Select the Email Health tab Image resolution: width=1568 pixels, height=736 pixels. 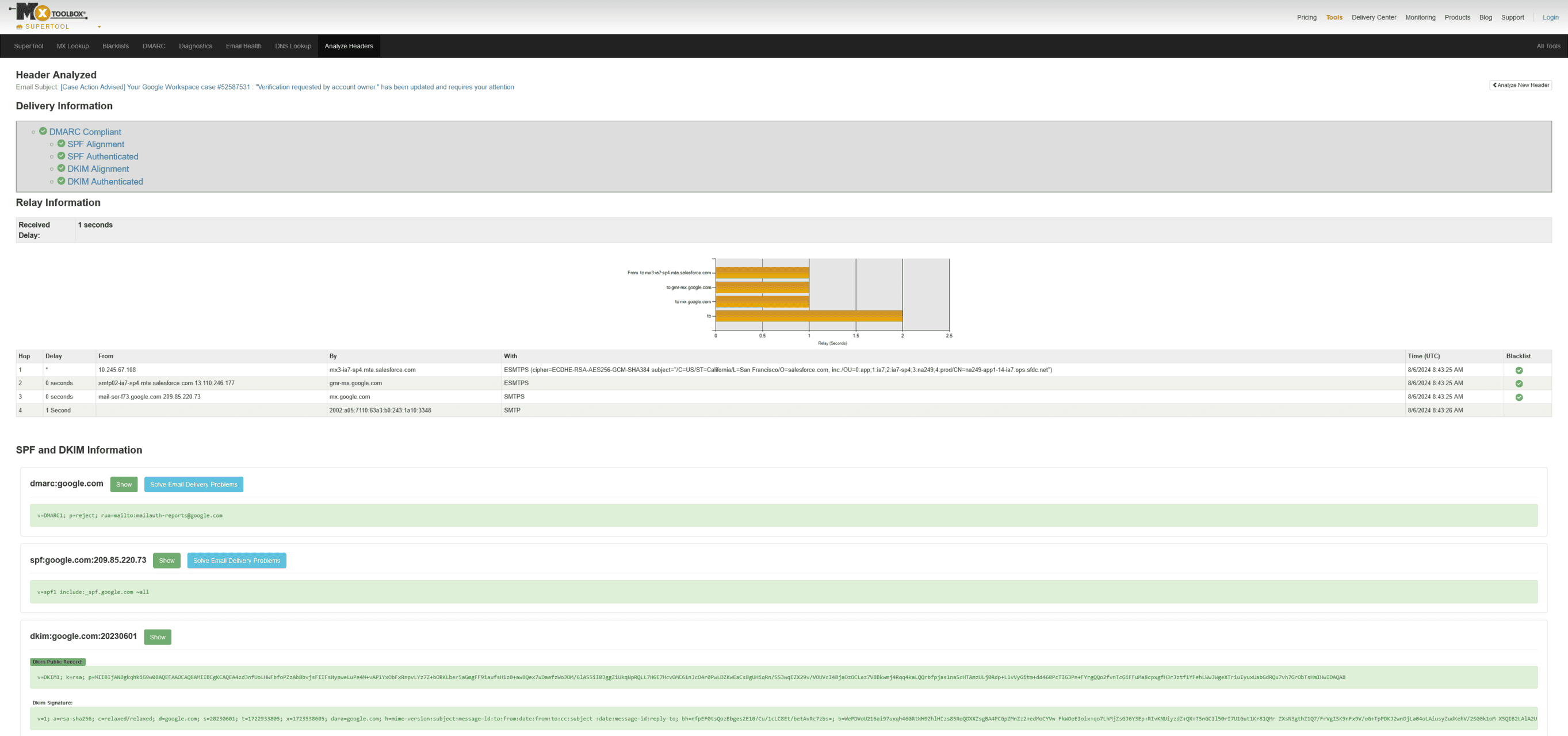[x=243, y=46]
